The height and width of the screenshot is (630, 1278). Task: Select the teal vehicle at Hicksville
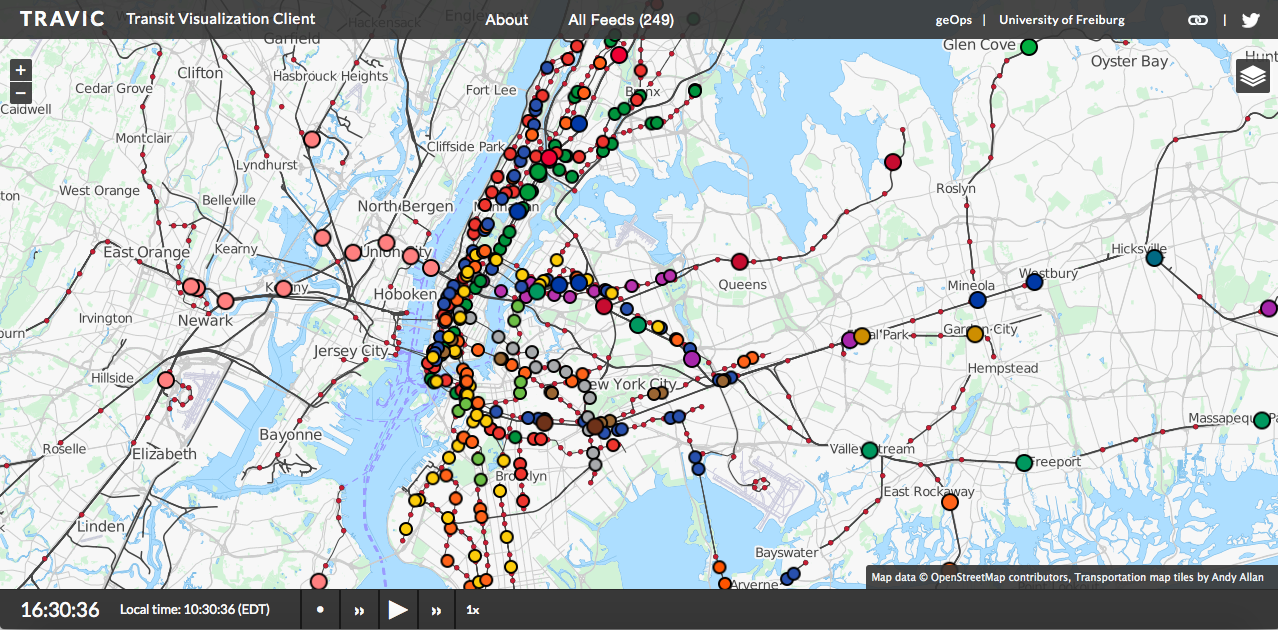1154,257
